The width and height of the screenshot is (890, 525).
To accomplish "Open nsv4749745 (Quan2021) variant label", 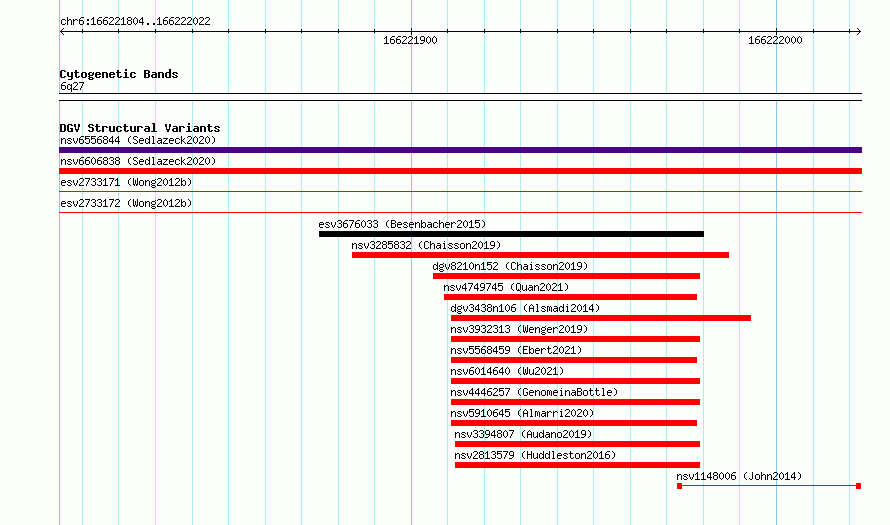I will (506, 287).
